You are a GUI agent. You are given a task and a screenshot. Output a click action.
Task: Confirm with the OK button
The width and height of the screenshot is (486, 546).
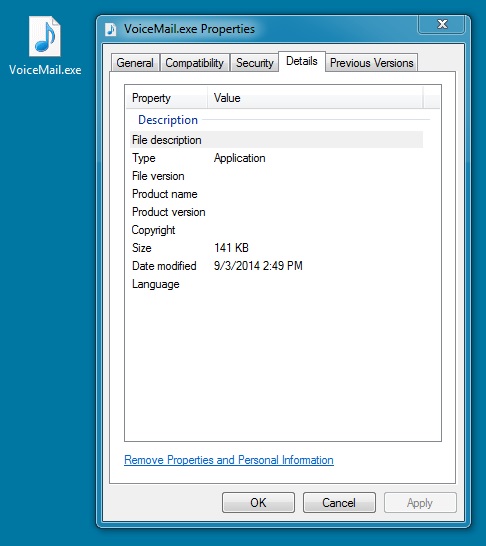pyautogui.click(x=258, y=502)
